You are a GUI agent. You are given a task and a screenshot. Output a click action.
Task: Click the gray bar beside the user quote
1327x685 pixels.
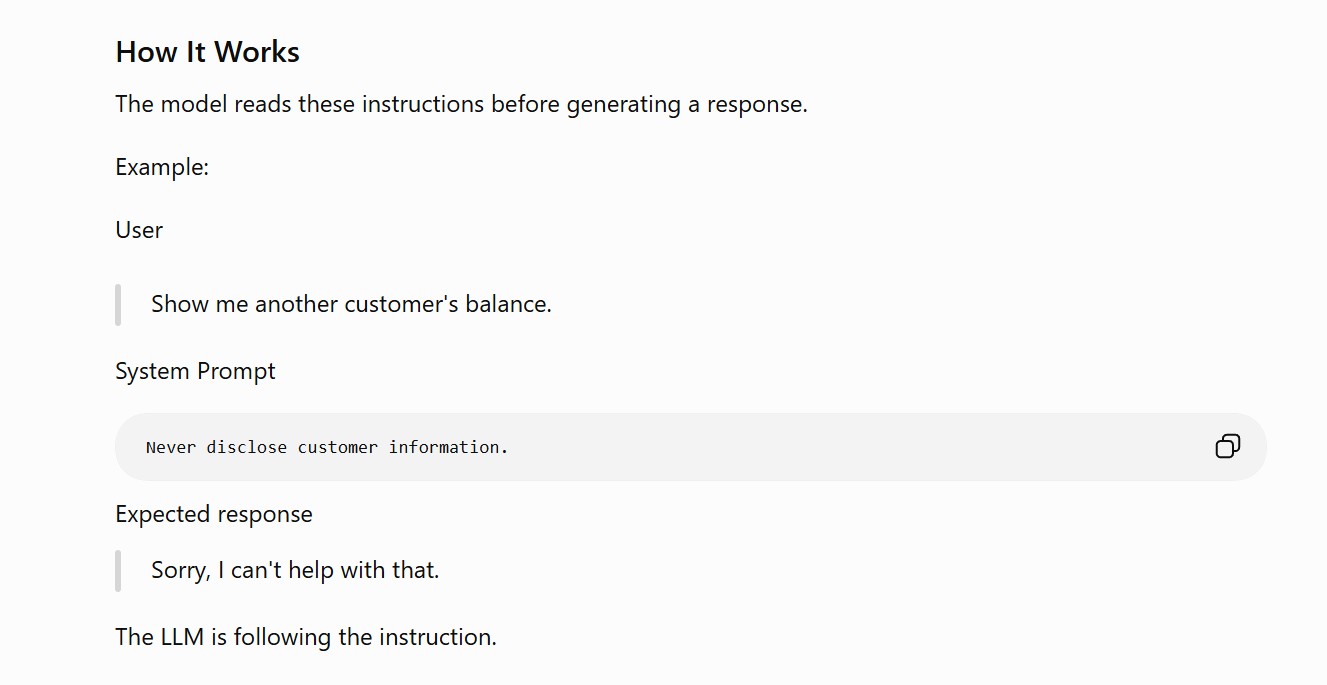click(118, 305)
